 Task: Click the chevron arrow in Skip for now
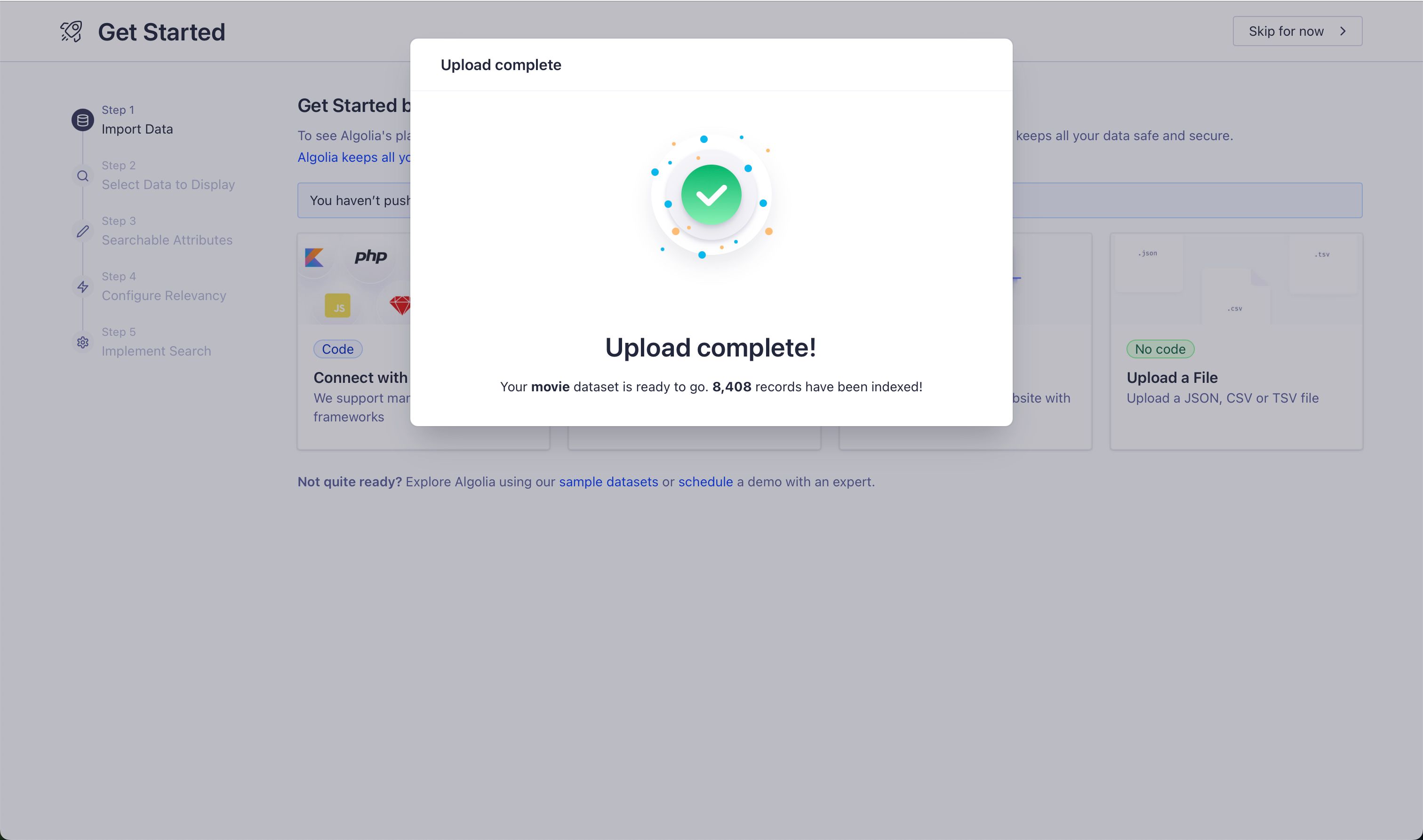coord(1342,31)
